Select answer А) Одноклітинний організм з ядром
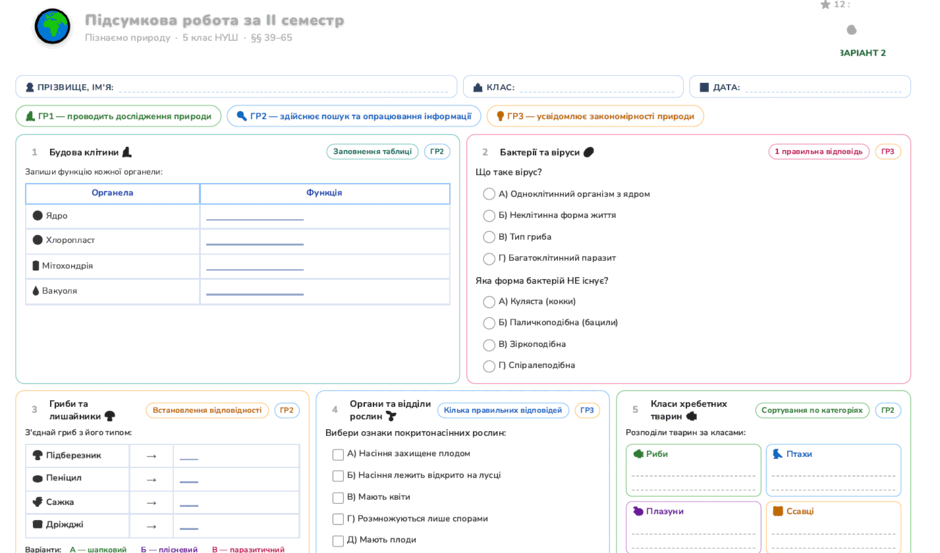 pos(489,194)
